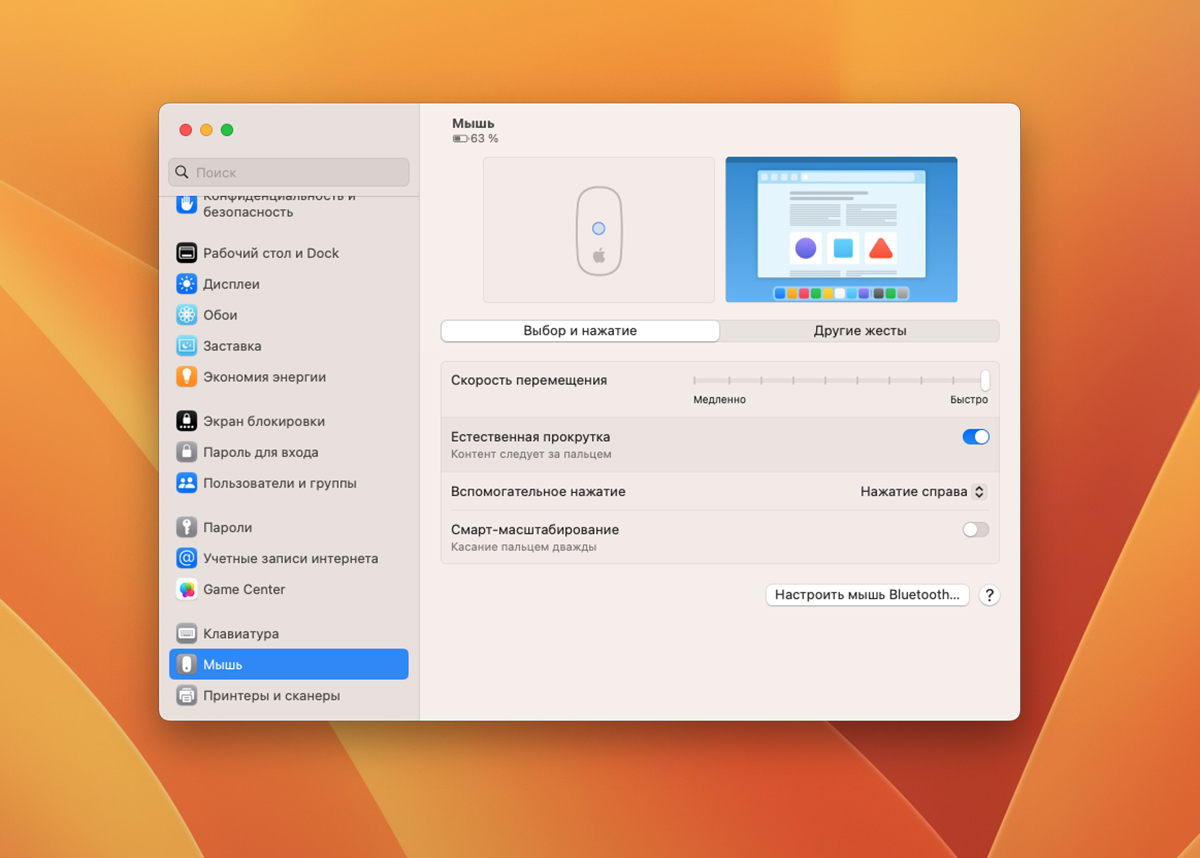This screenshot has height=858, width=1200.
Task: Select Выбор и нажатие tab
Action: [580, 331]
